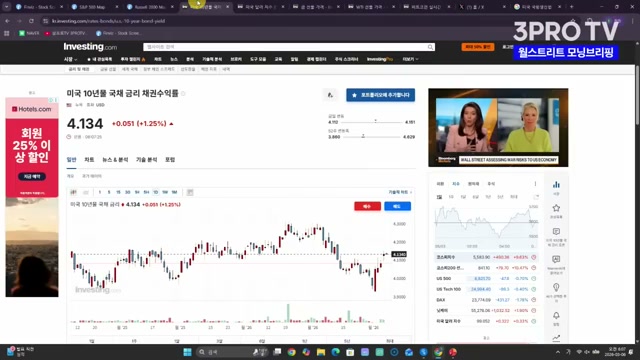Select the 1W chart interval

165,192
